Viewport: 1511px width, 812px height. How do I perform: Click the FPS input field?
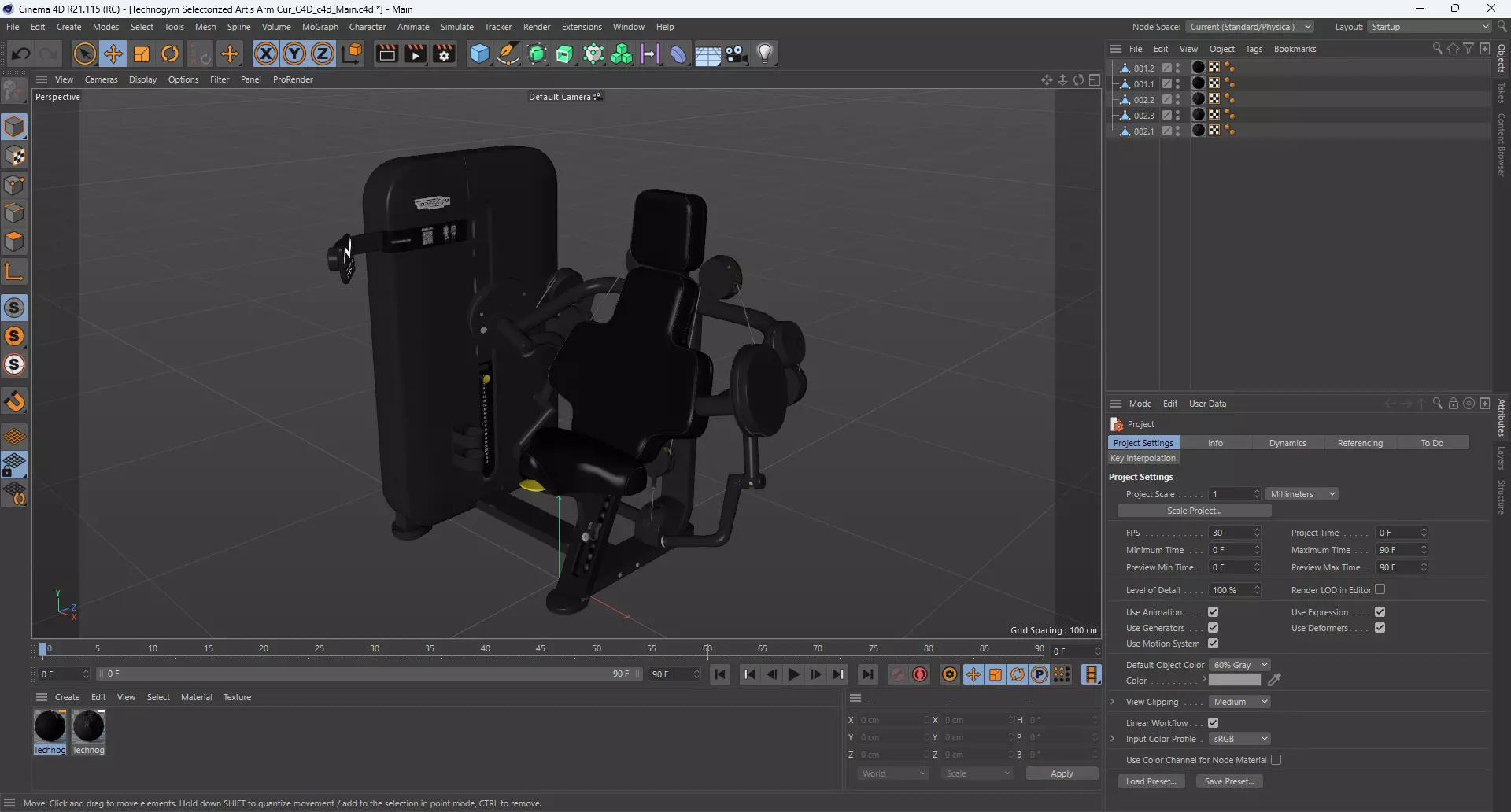click(1231, 533)
